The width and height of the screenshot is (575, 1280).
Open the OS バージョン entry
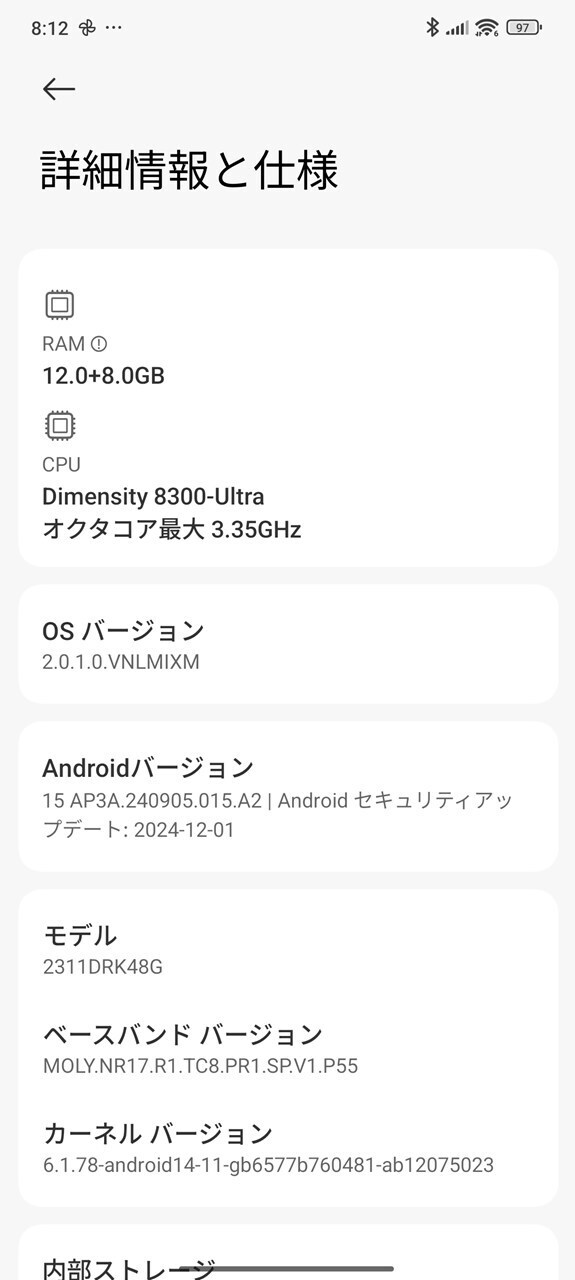tap(288, 644)
